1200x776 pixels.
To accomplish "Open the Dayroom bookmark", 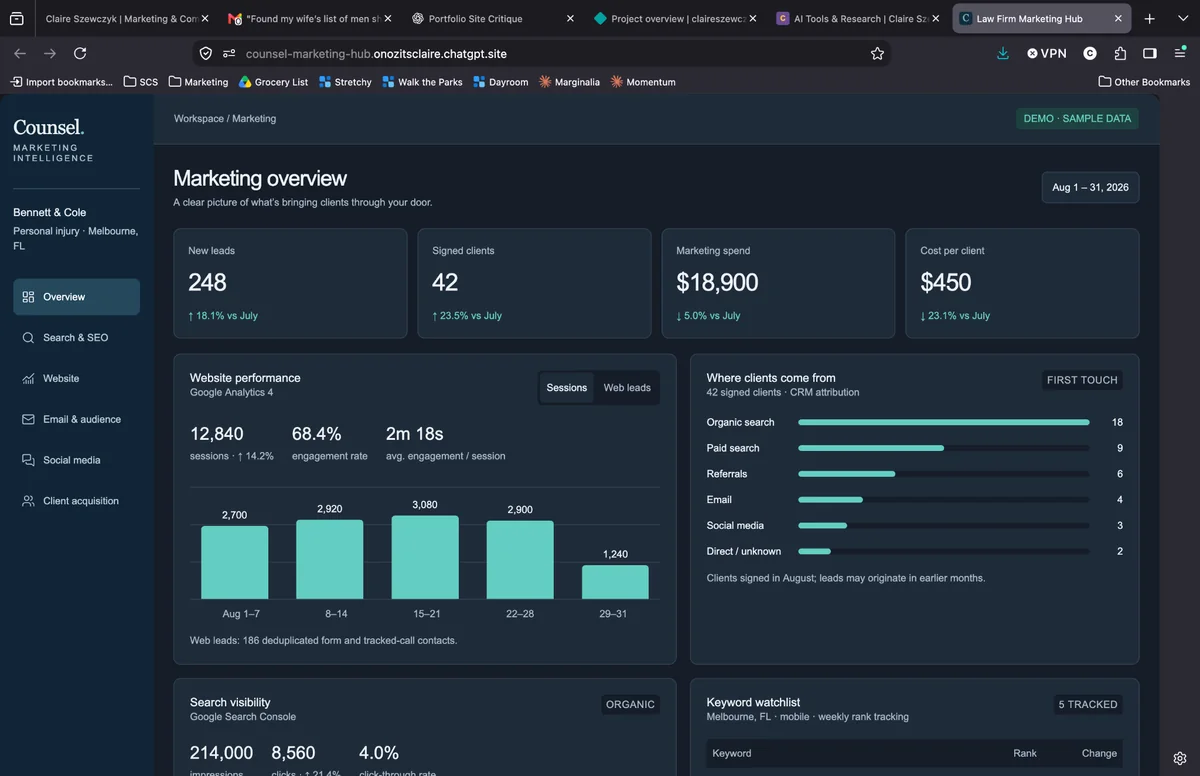I will click(500, 82).
